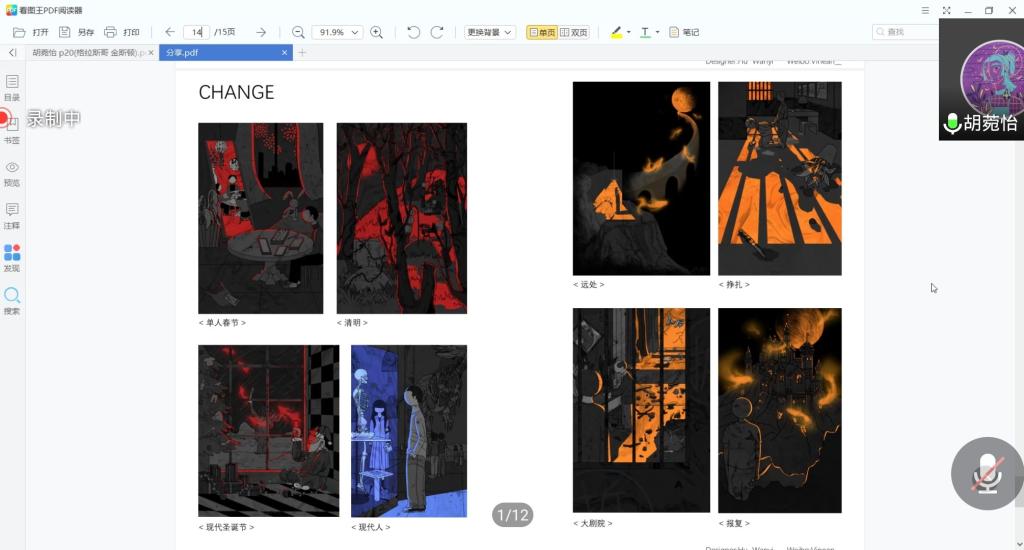The height and width of the screenshot is (550, 1024).
Task: Click the 大剧院 artwork image
Action: point(641,410)
